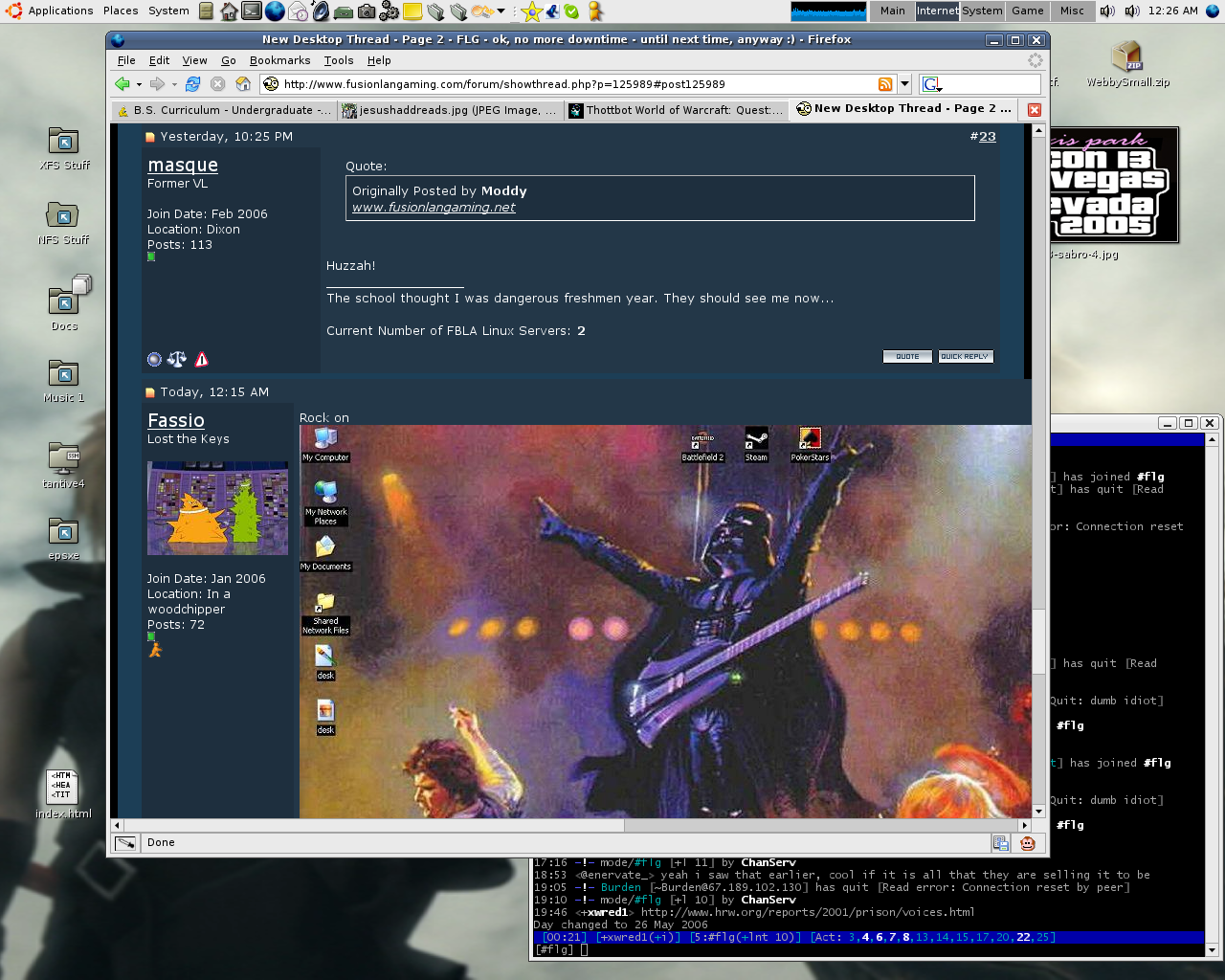Open WebbySmall.zip desktop file
This screenshot has width=1225, height=980.
(x=1127, y=65)
